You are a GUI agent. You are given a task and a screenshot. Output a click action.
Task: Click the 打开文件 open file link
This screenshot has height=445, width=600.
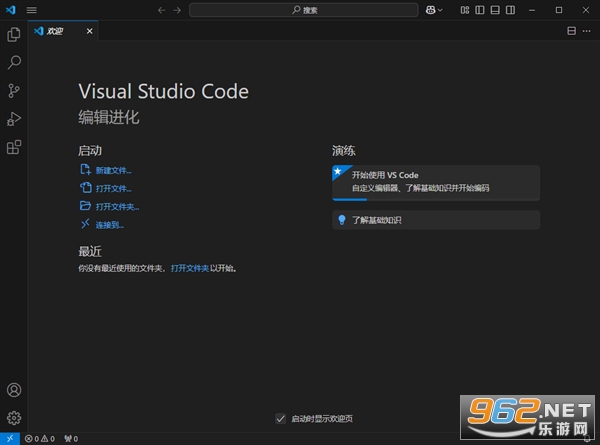click(x=113, y=189)
